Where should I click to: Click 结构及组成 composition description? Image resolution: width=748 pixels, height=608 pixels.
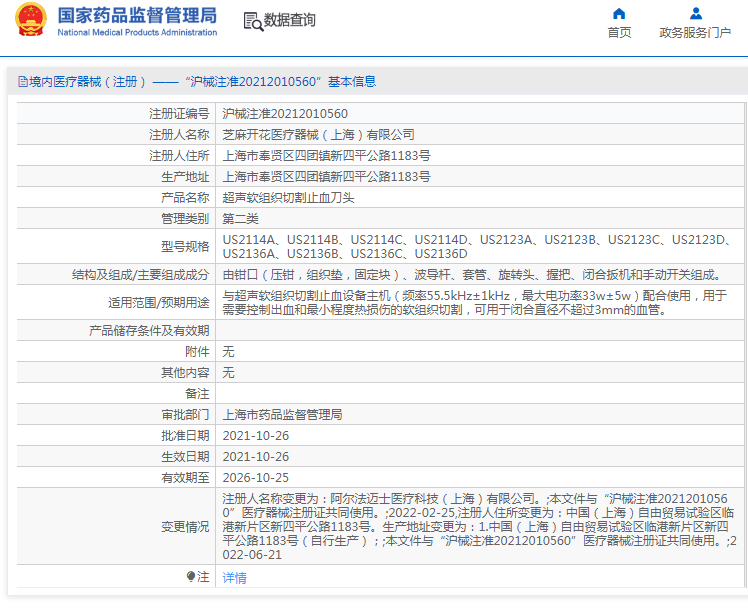pos(473,275)
